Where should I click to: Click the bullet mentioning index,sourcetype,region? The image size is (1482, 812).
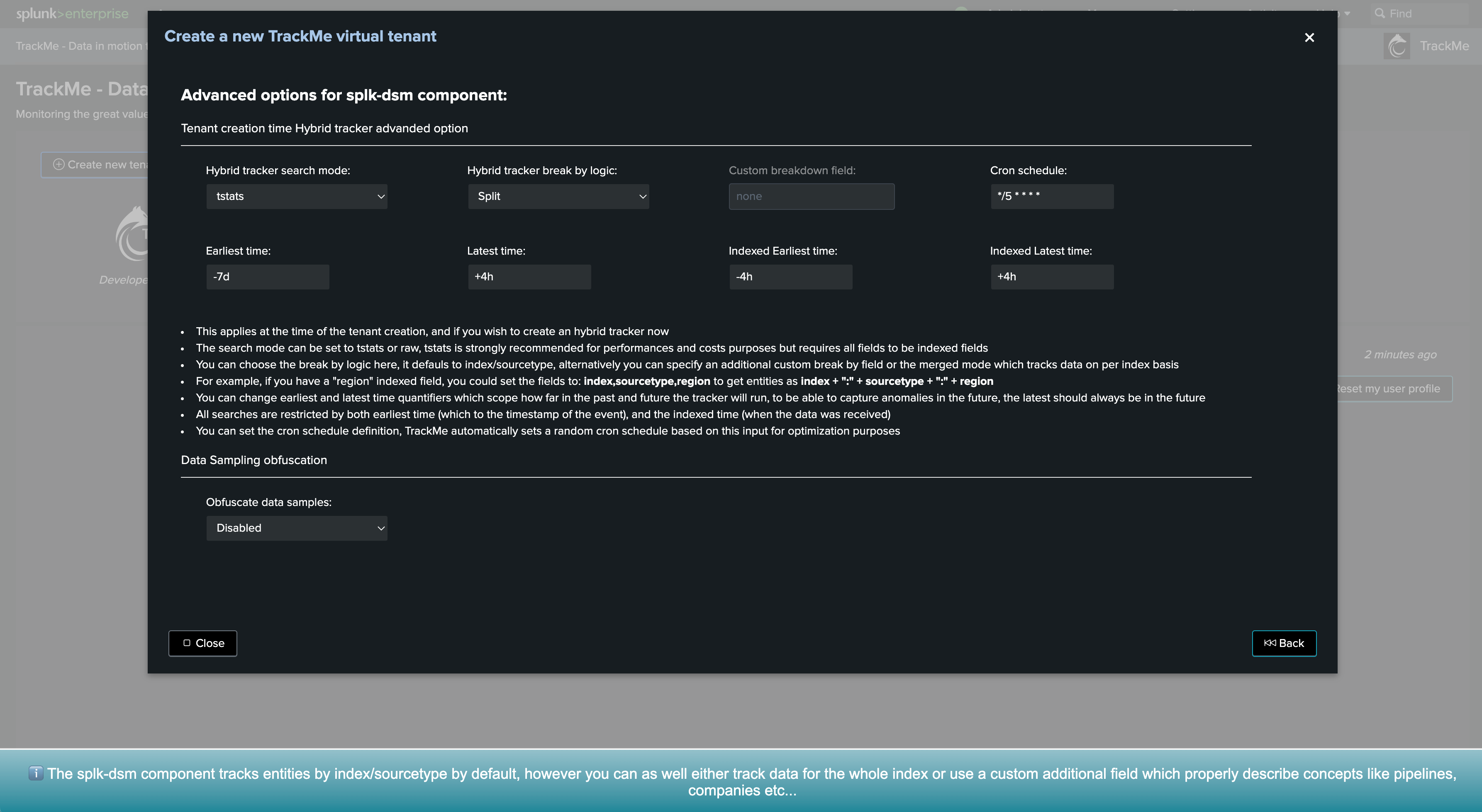click(x=594, y=382)
